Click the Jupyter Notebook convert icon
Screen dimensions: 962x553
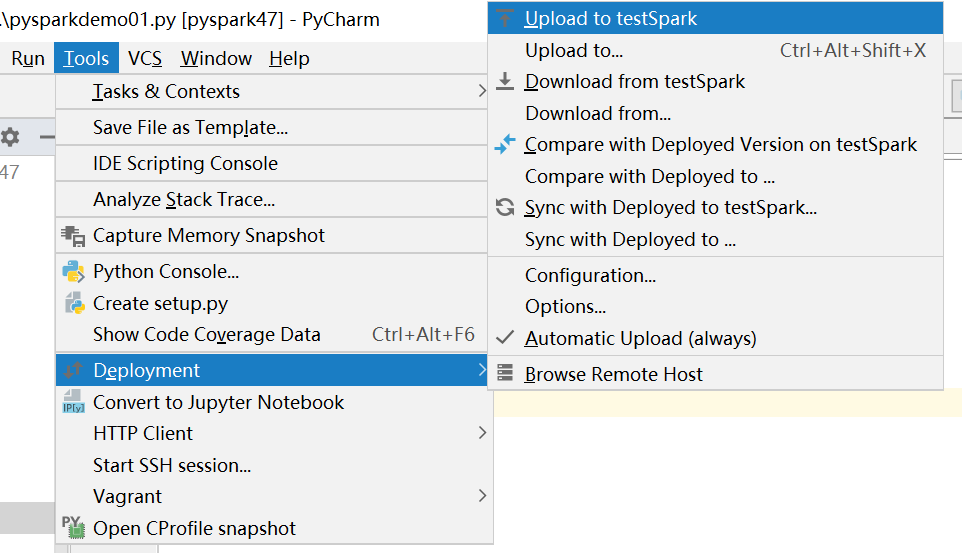point(73,402)
